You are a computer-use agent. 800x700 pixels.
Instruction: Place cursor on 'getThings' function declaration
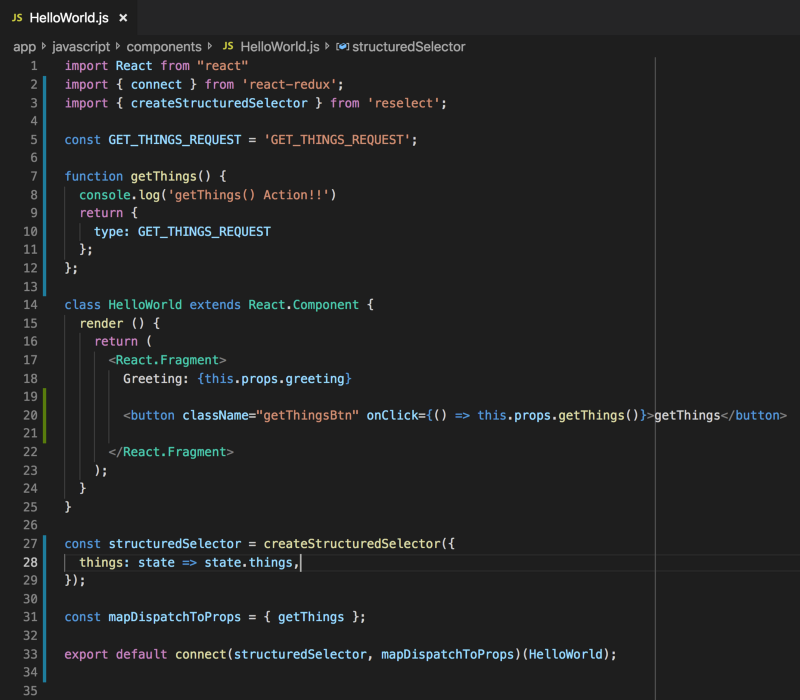[163, 177]
